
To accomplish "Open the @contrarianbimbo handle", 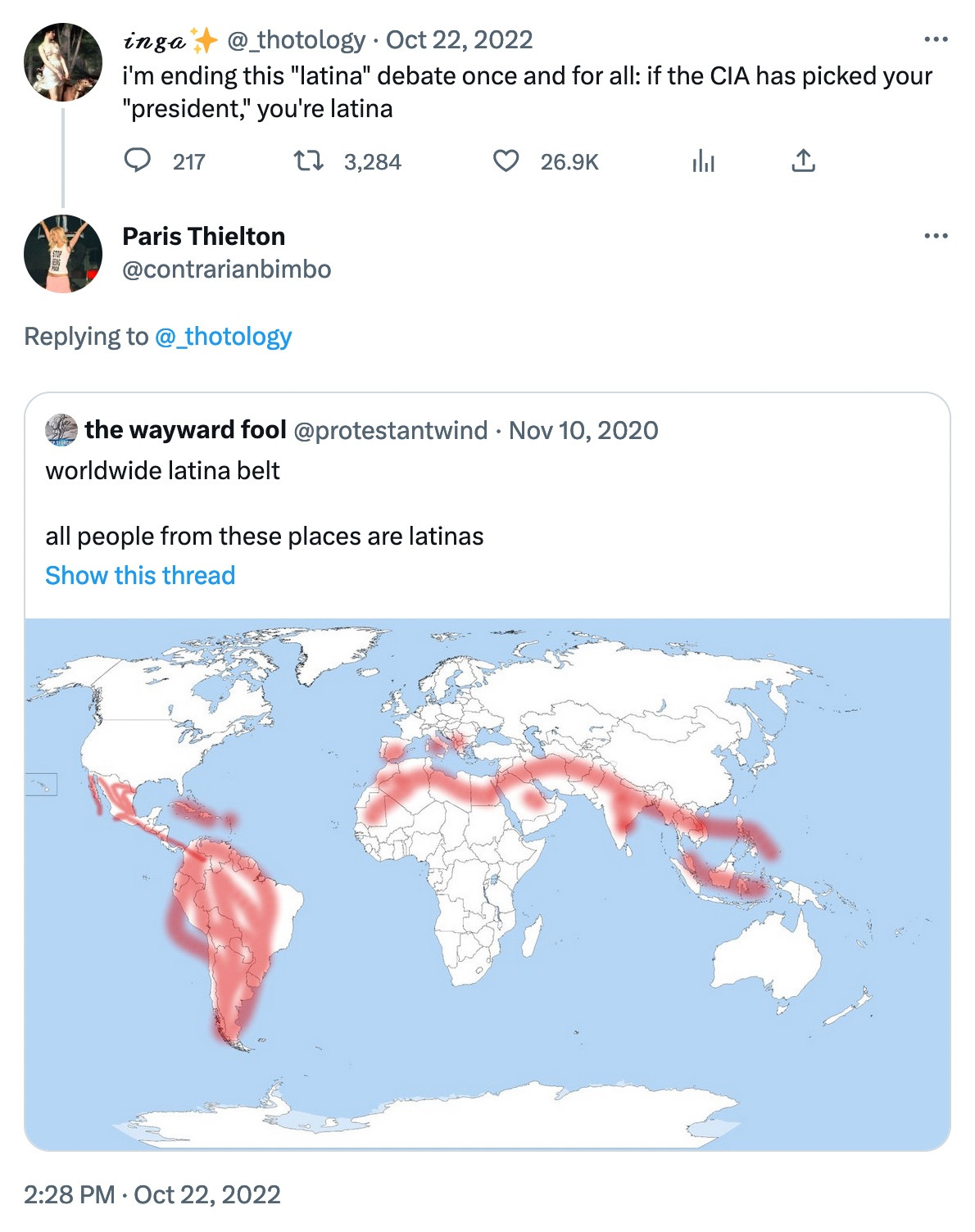I will tap(226, 269).
